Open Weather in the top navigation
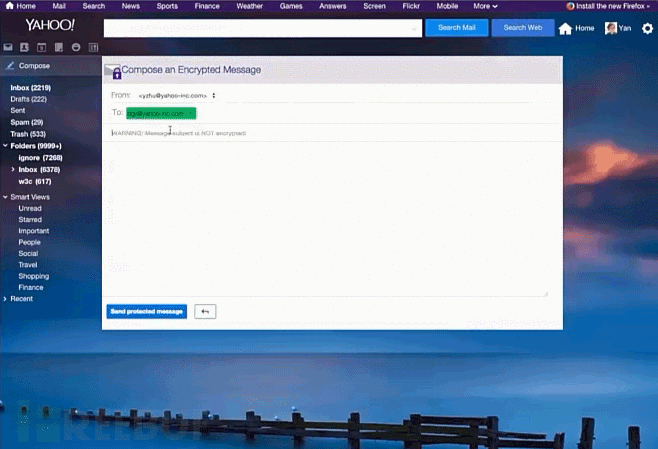 (x=249, y=6)
